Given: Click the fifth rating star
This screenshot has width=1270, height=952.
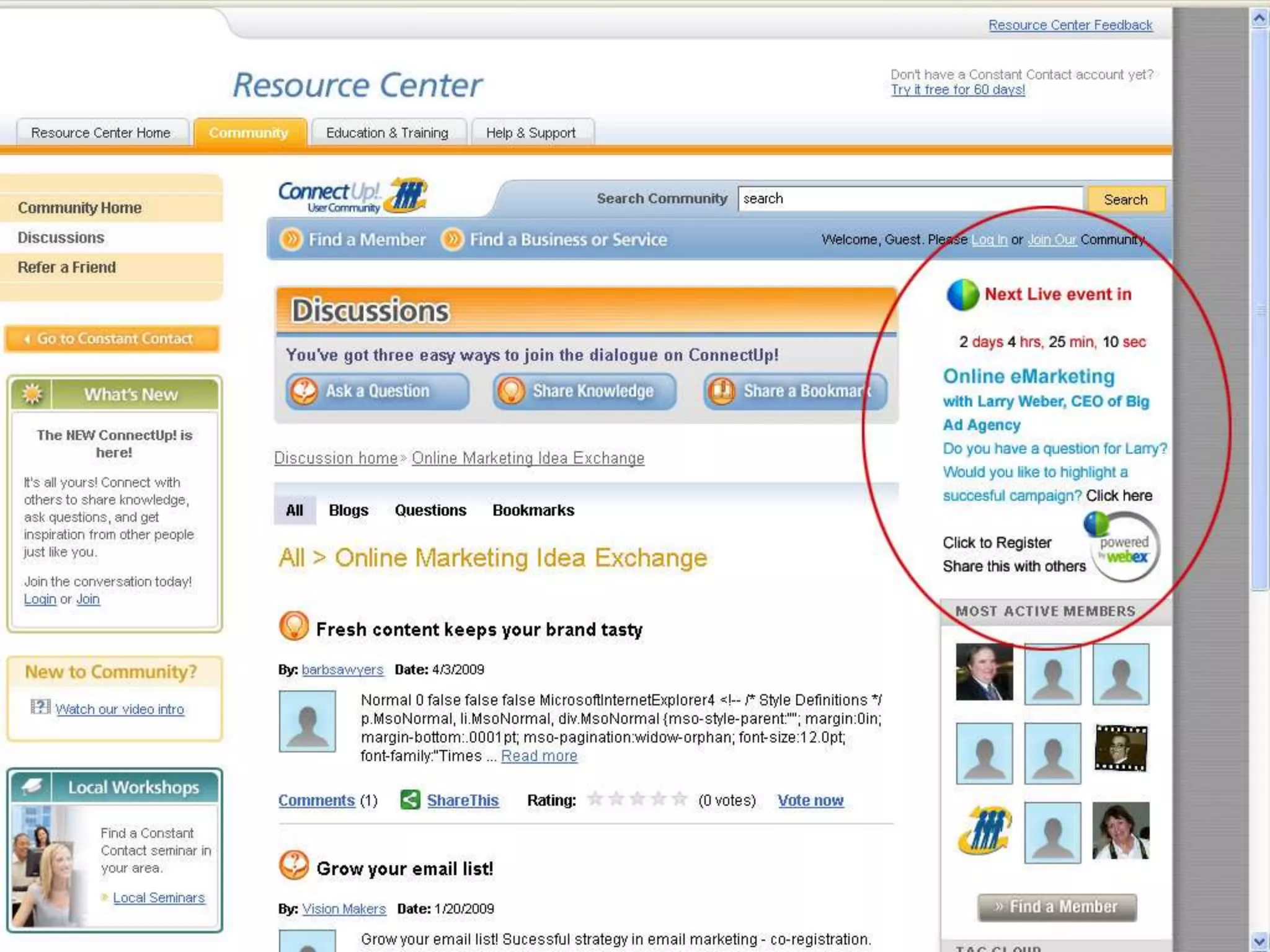Looking at the screenshot, I should (680, 799).
